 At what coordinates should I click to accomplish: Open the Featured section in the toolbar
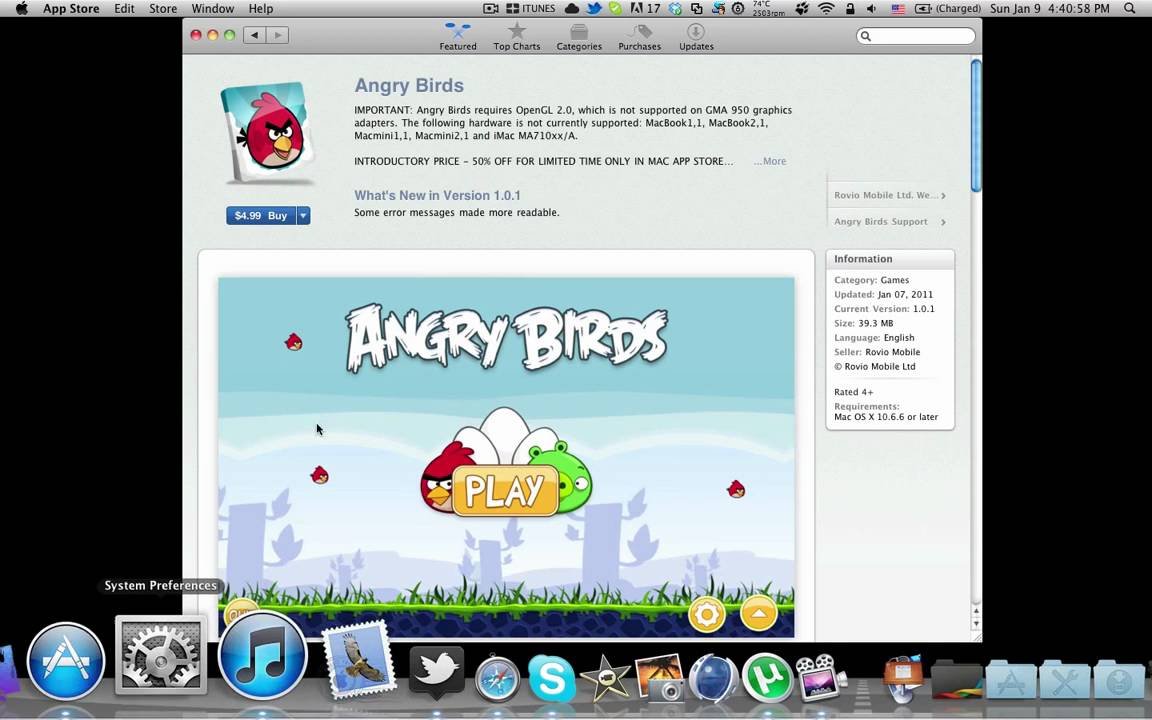458,37
